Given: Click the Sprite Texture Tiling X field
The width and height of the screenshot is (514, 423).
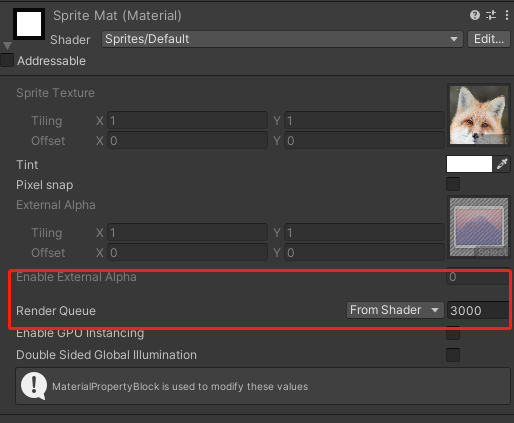Looking at the screenshot, I should pyautogui.click(x=187, y=120).
